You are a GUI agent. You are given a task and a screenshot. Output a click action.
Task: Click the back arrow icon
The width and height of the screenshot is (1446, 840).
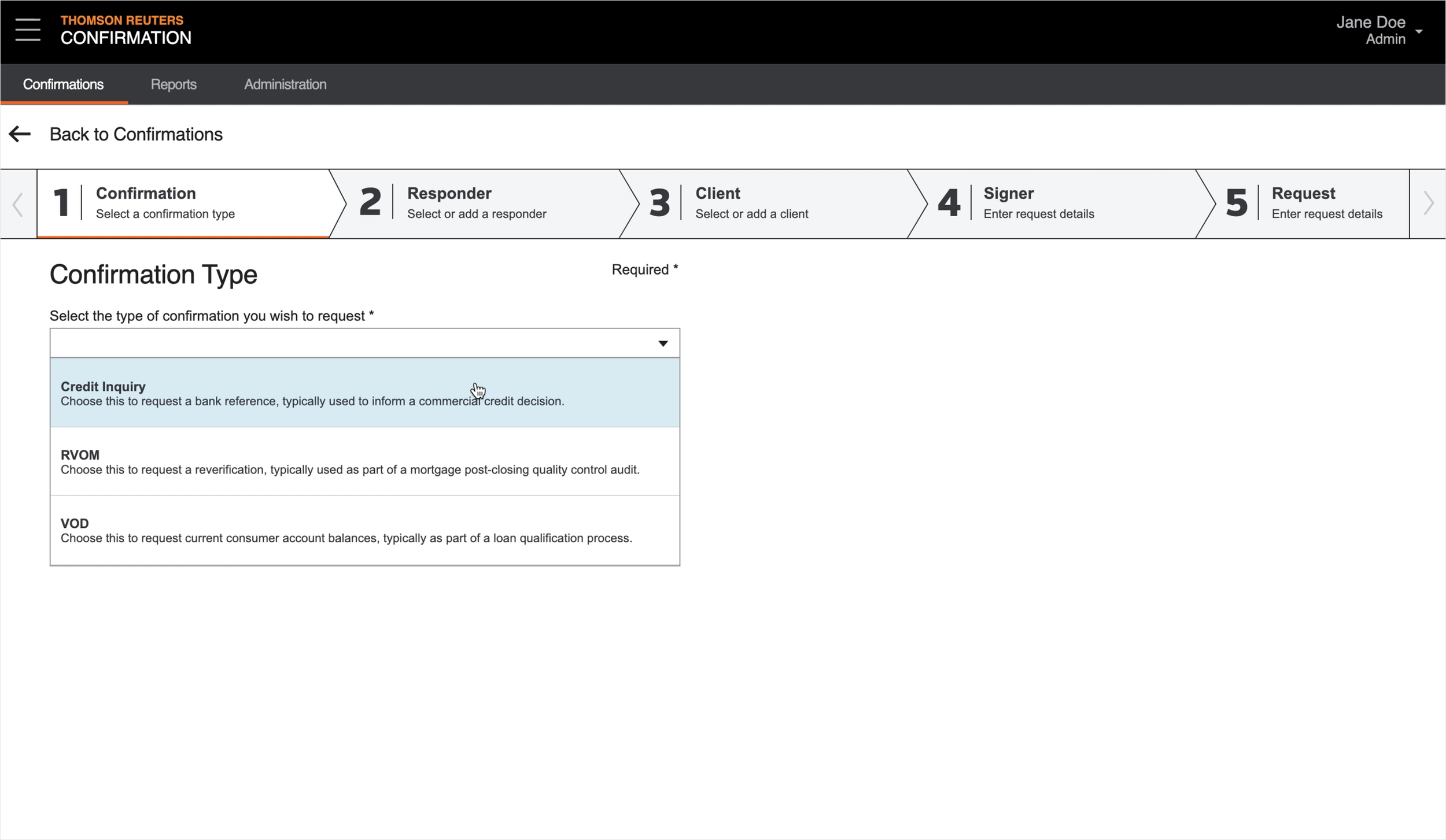(x=20, y=134)
